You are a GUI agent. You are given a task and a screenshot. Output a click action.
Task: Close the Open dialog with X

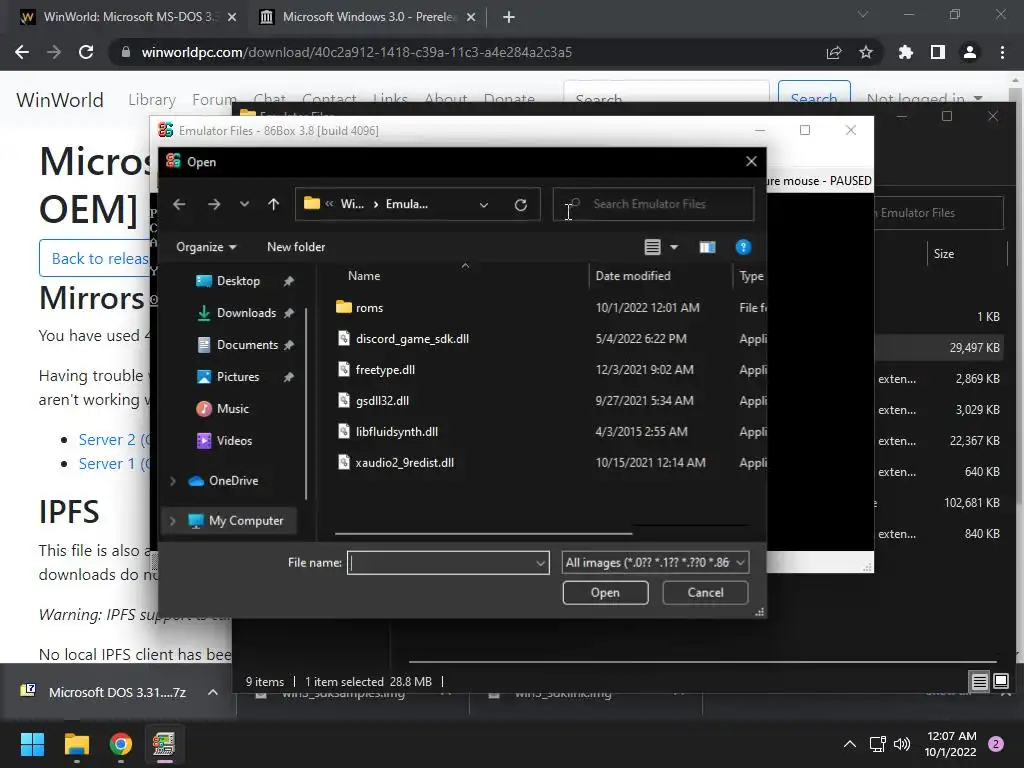(752, 161)
